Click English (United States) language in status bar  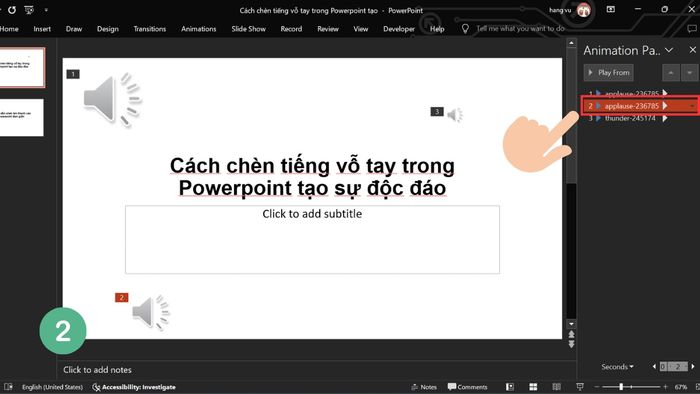52,387
